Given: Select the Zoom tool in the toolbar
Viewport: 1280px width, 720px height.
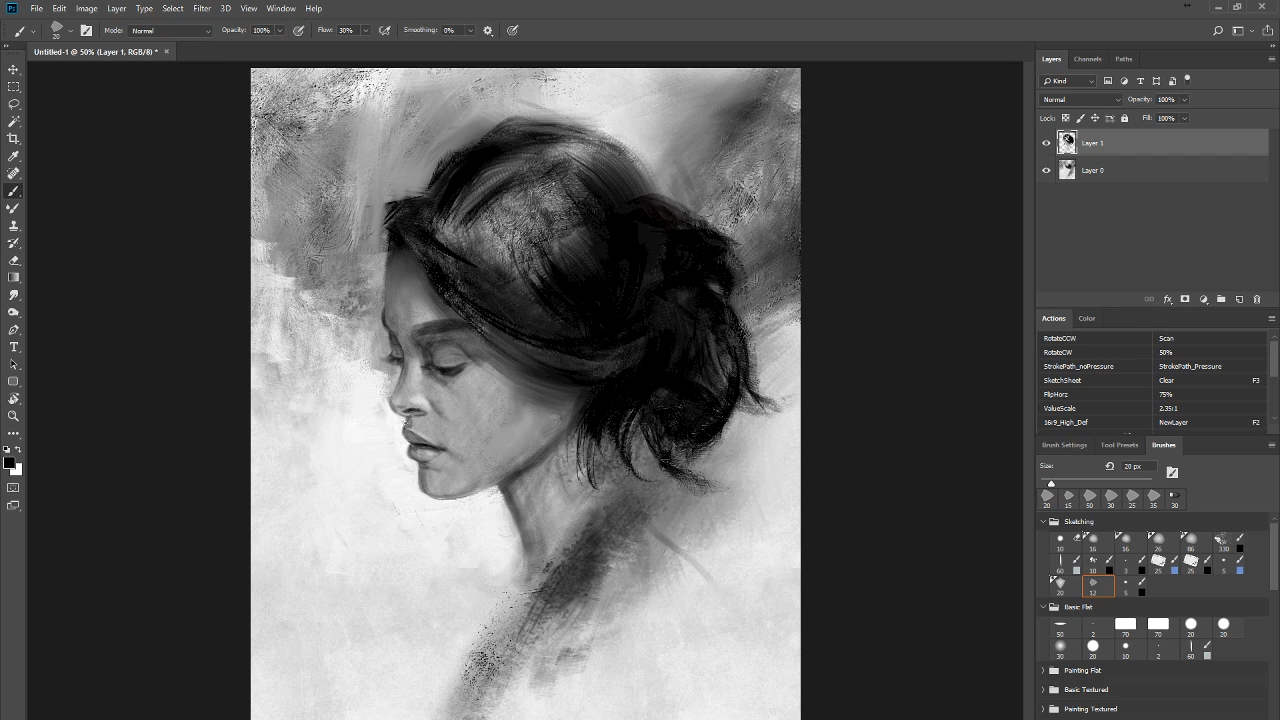Looking at the screenshot, I should pyautogui.click(x=13, y=416).
